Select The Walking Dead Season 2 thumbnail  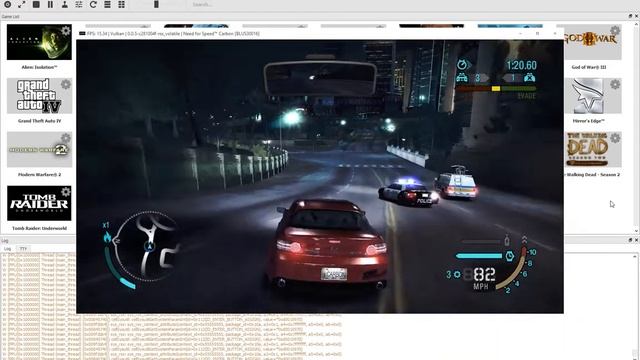tap(593, 149)
